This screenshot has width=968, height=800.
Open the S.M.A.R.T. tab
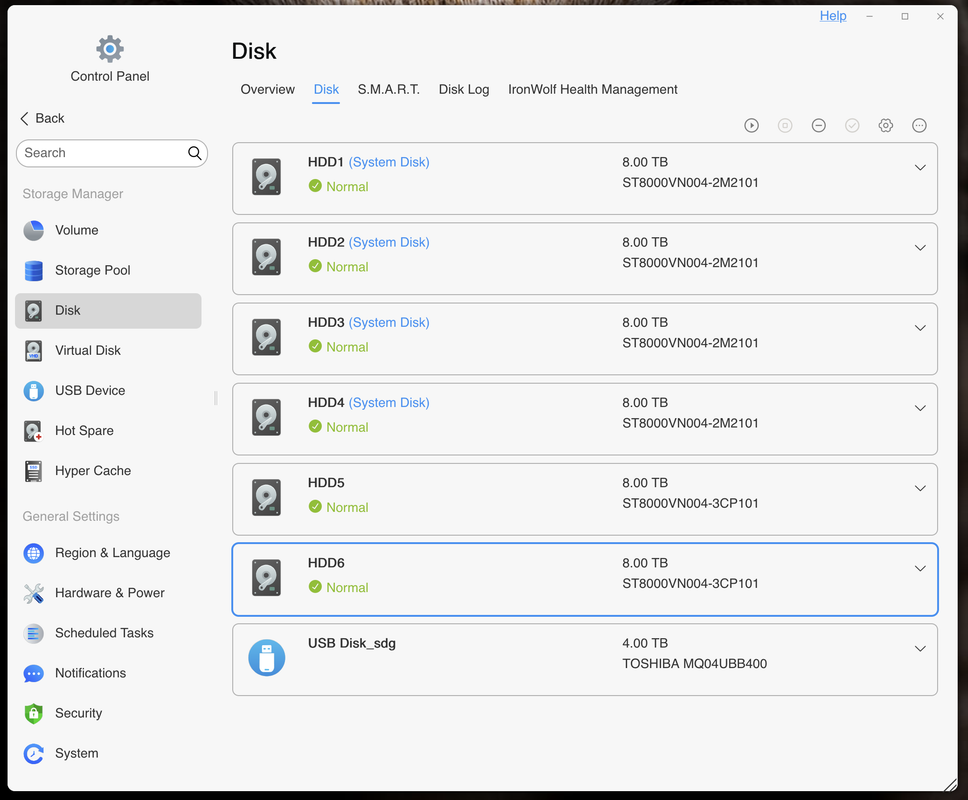pyautogui.click(x=388, y=90)
